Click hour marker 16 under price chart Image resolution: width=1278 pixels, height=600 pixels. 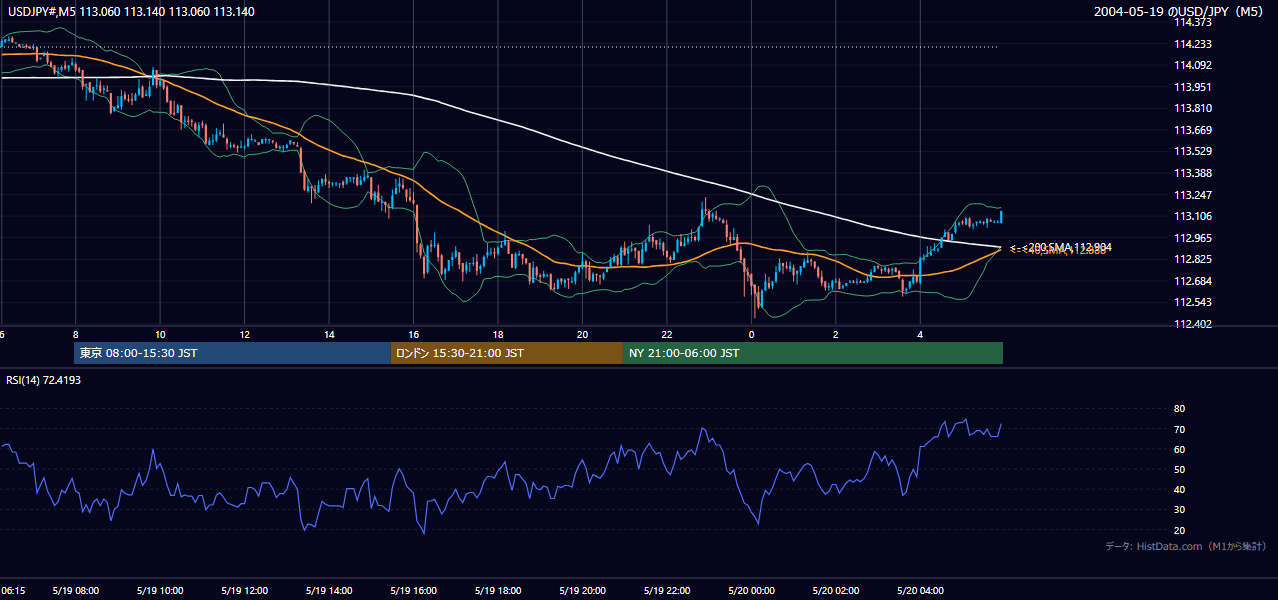click(414, 335)
